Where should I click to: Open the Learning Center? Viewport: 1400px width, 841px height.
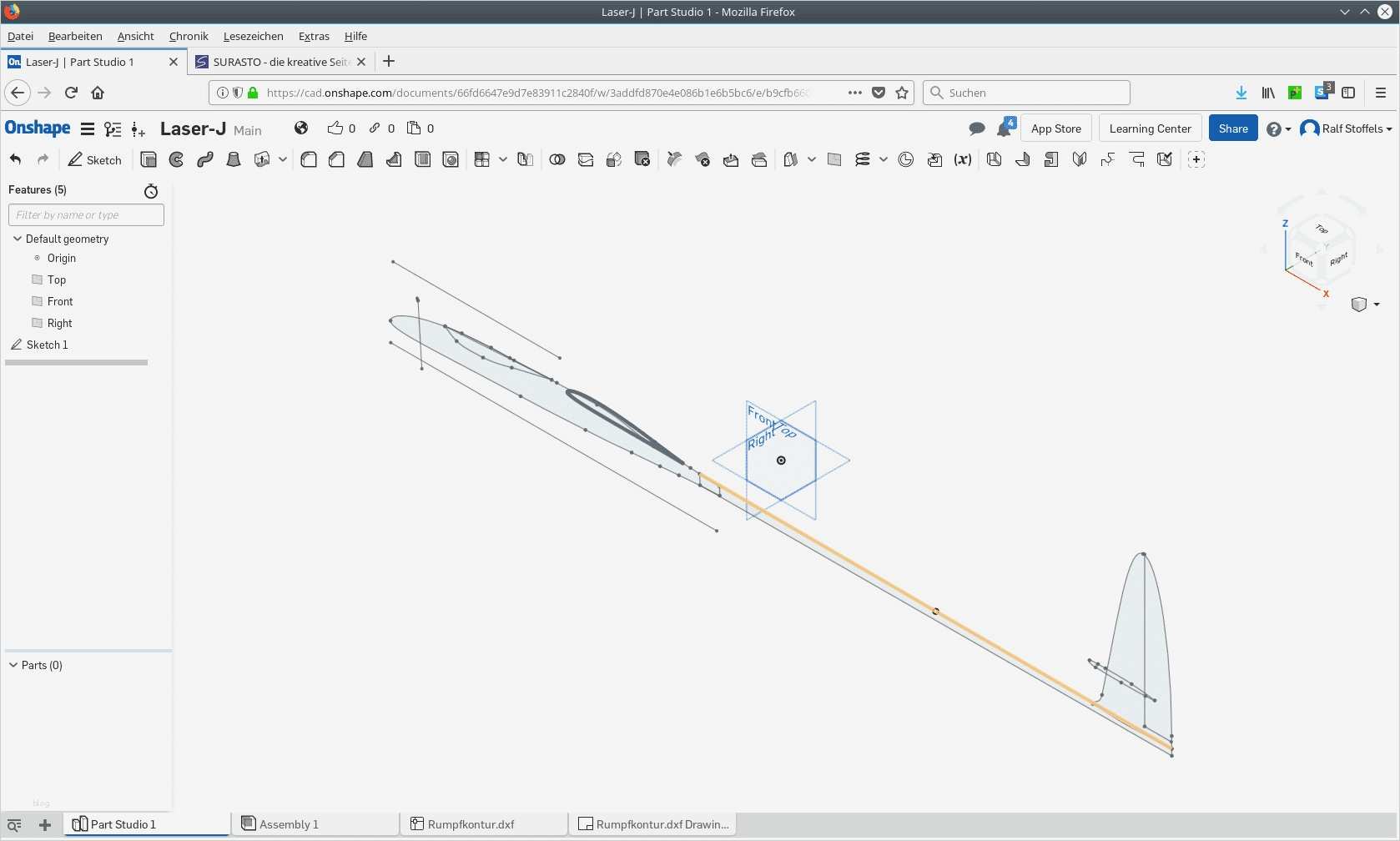(x=1150, y=128)
